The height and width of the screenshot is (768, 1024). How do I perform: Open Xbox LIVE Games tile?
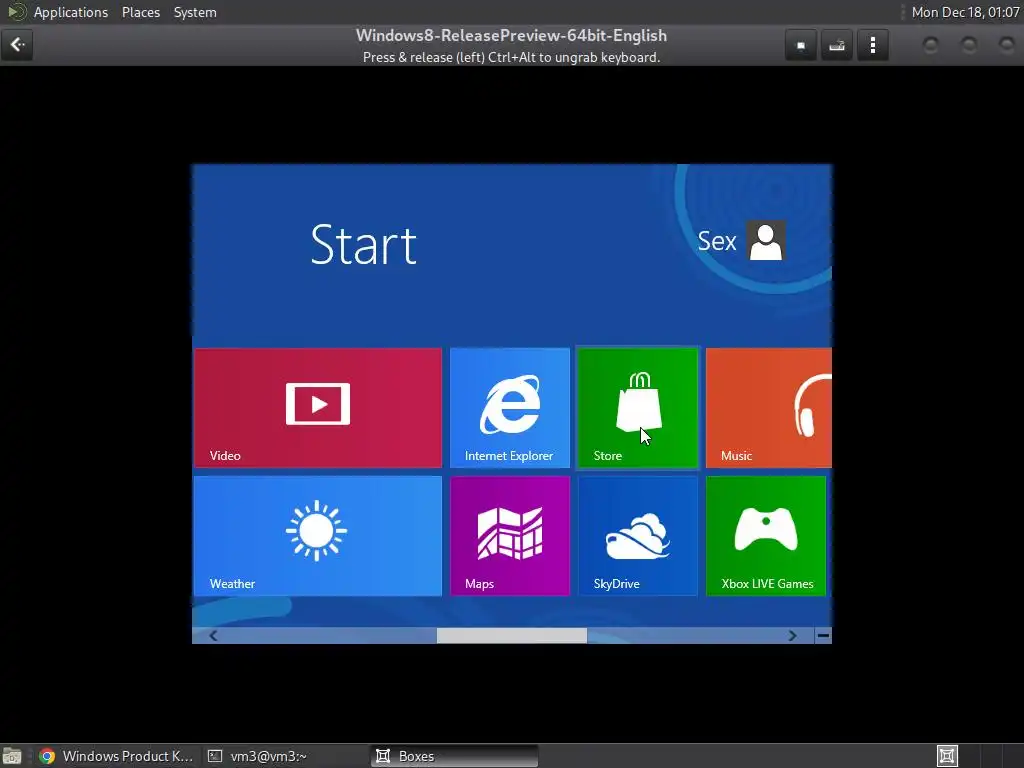tap(766, 536)
